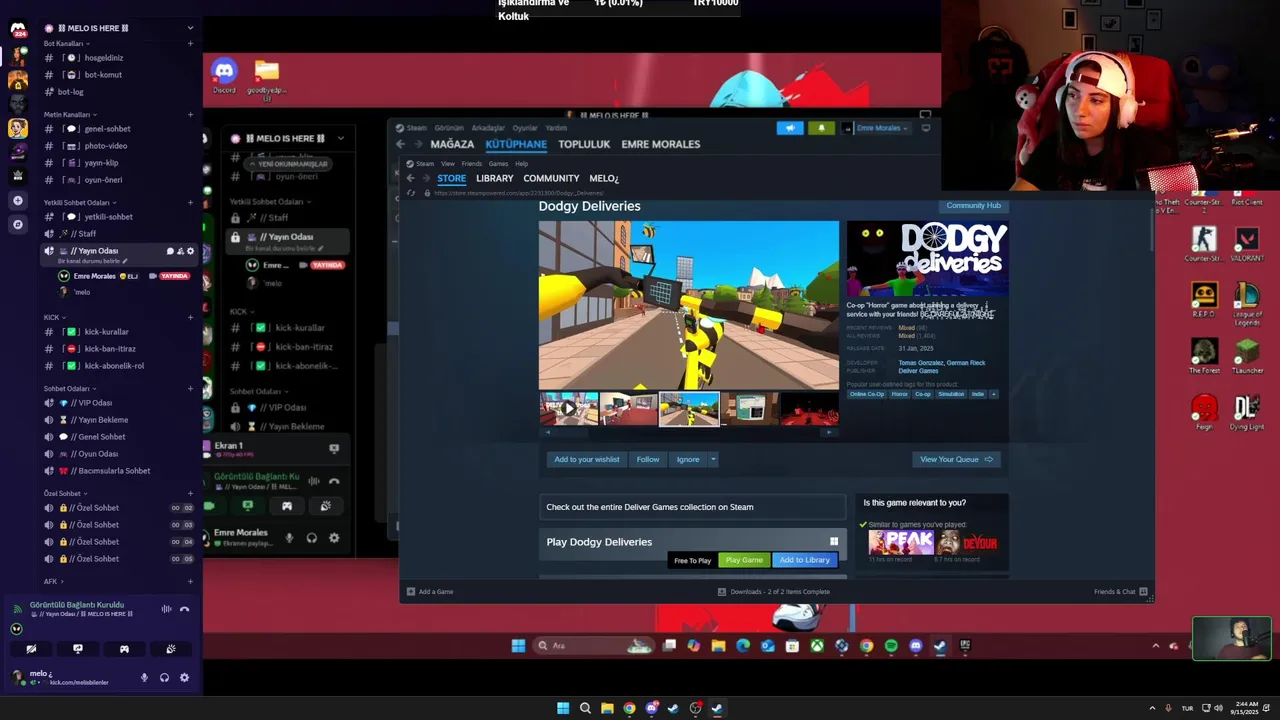The width and height of the screenshot is (1280, 720).
Task: Click Add to Library button
Action: pos(805,560)
